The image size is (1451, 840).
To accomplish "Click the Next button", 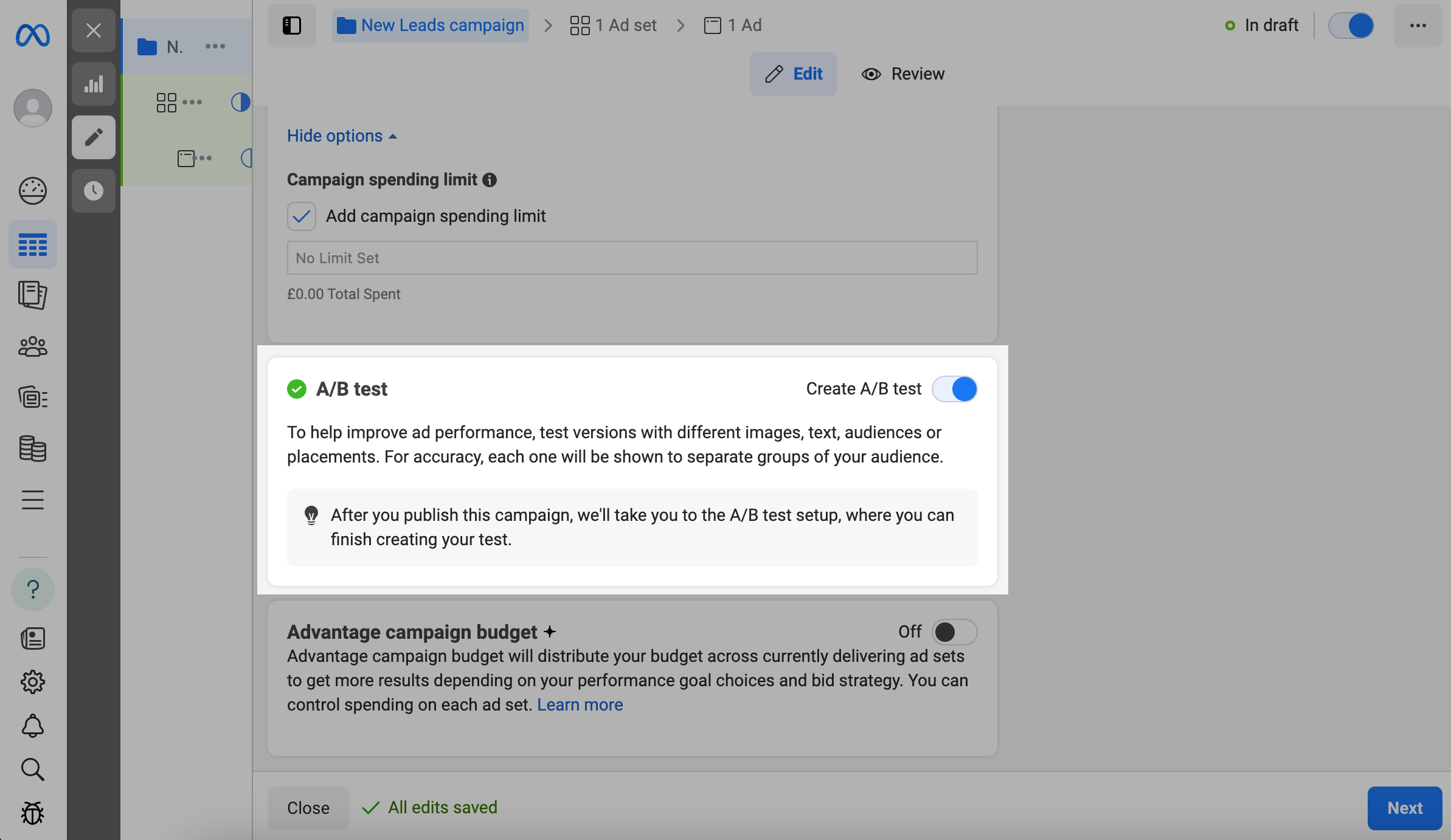I will point(1405,808).
